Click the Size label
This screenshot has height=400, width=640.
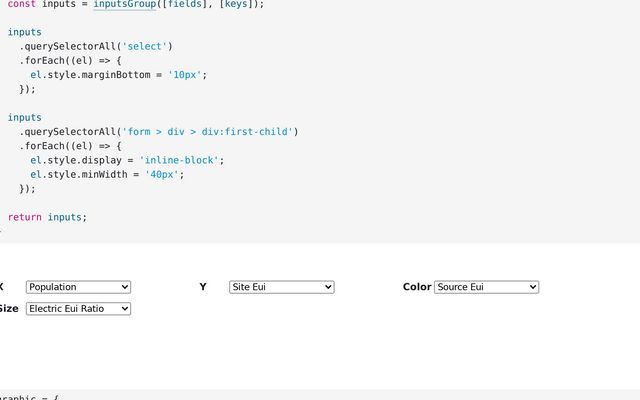pyautogui.click(x=9, y=309)
